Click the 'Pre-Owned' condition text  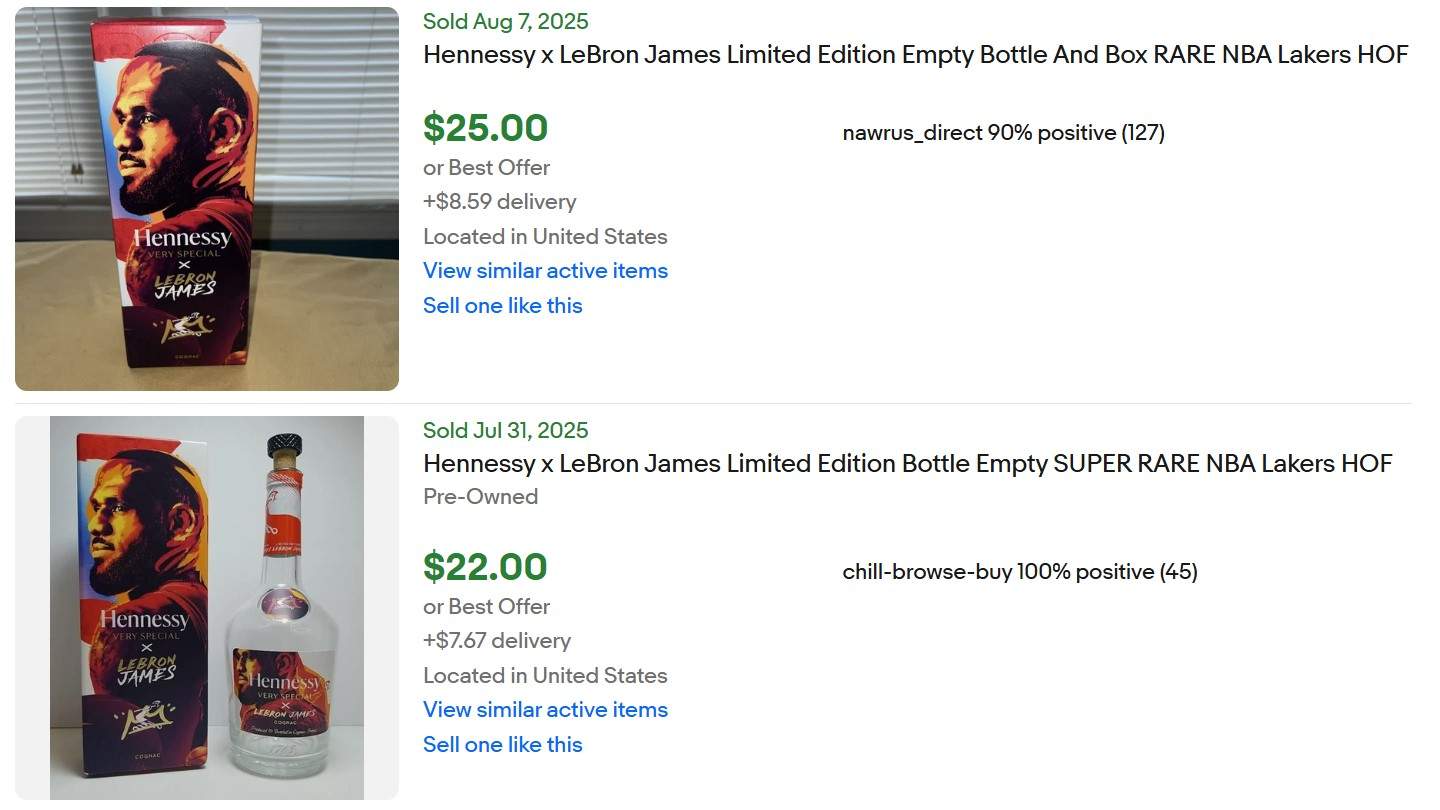coord(480,497)
